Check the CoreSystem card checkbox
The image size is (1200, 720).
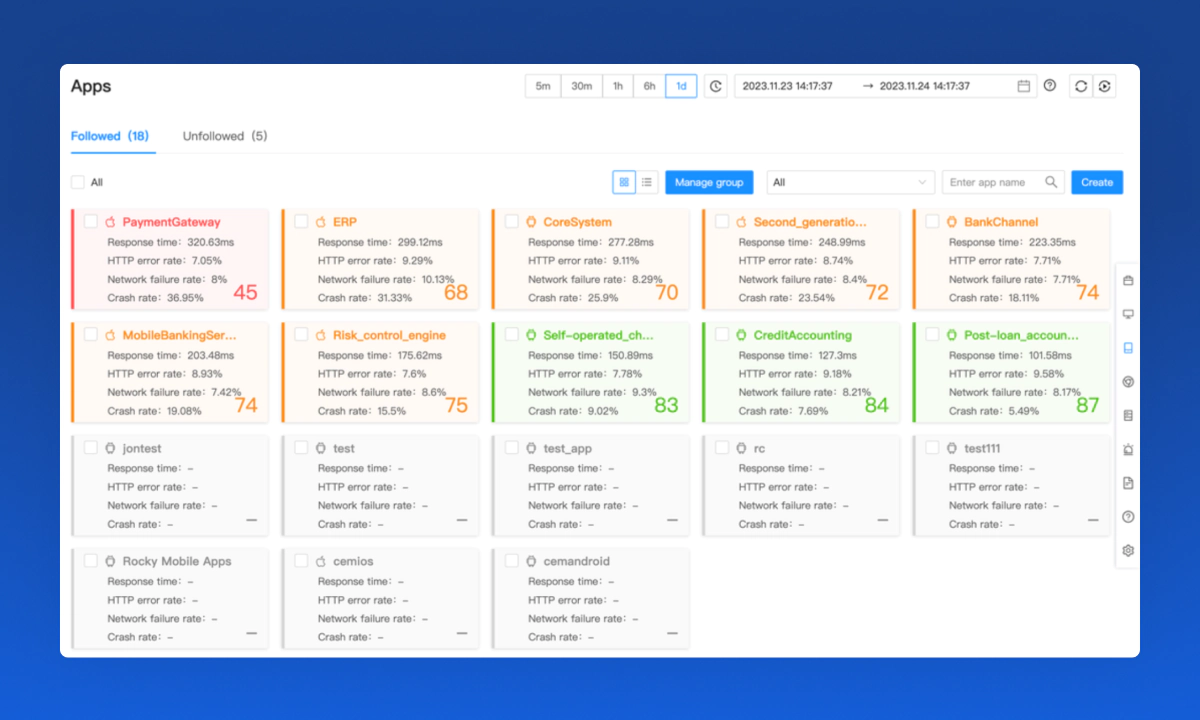[512, 221]
